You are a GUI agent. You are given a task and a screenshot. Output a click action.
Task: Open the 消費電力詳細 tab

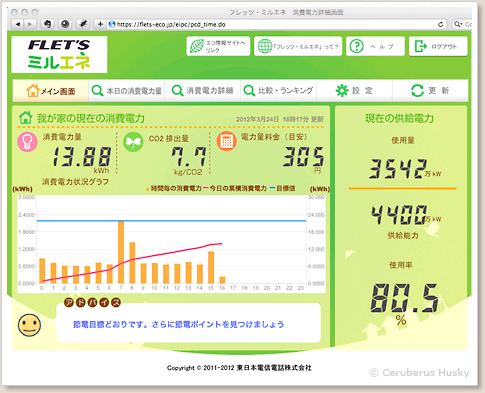pos(202,90)
